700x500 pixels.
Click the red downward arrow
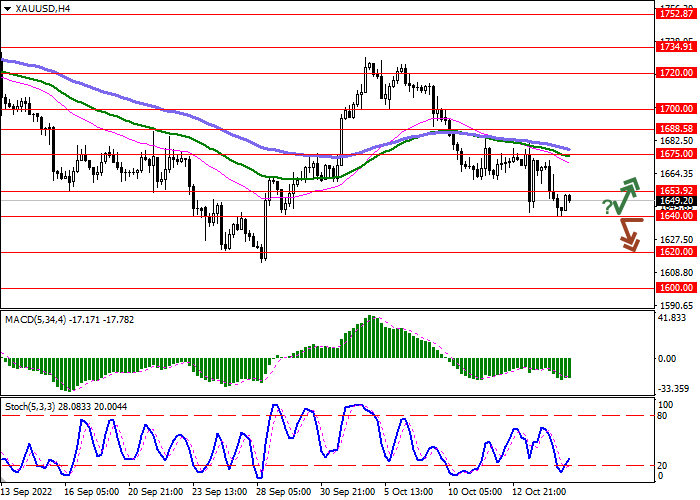point(628,236)
